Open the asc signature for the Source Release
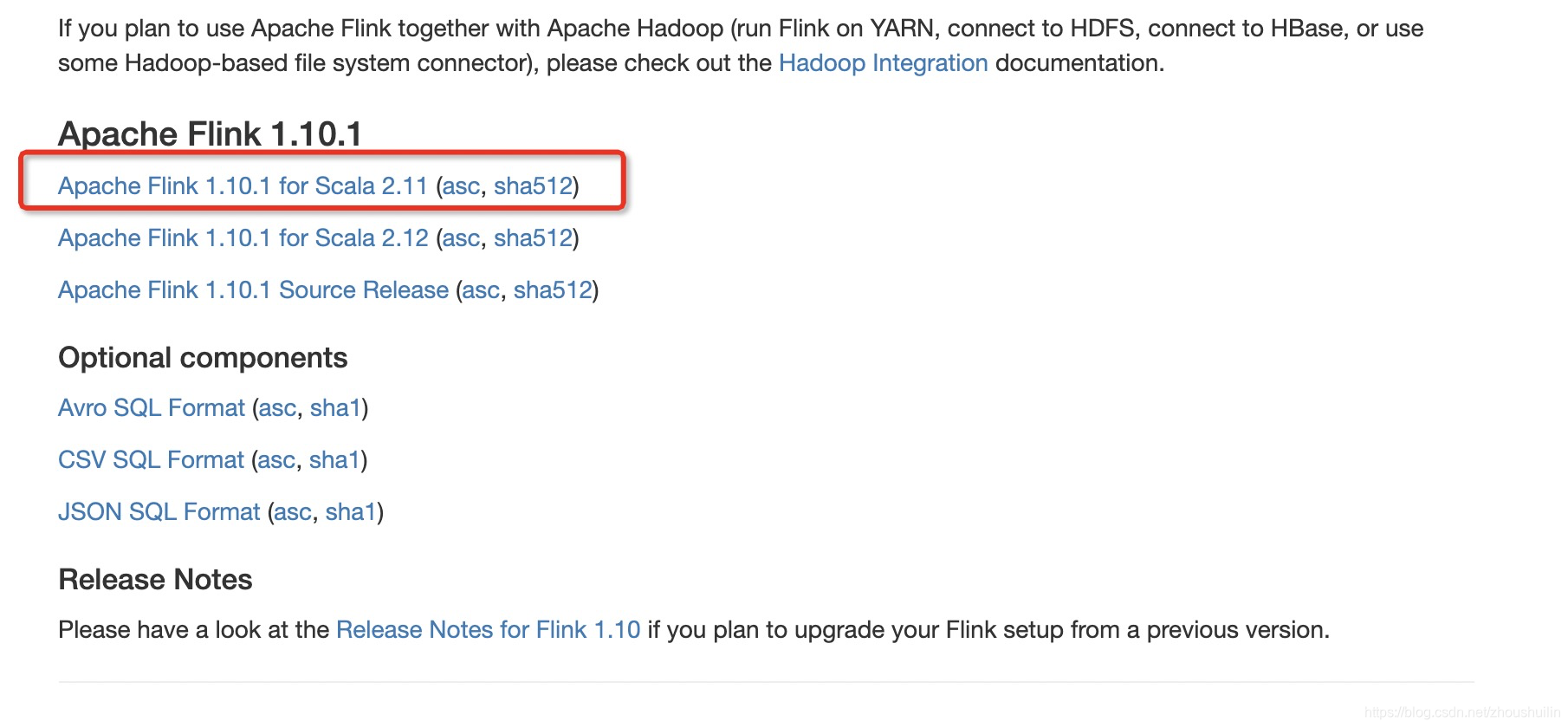The width and height of the screenshot is (1568, 728). [481, 289]
